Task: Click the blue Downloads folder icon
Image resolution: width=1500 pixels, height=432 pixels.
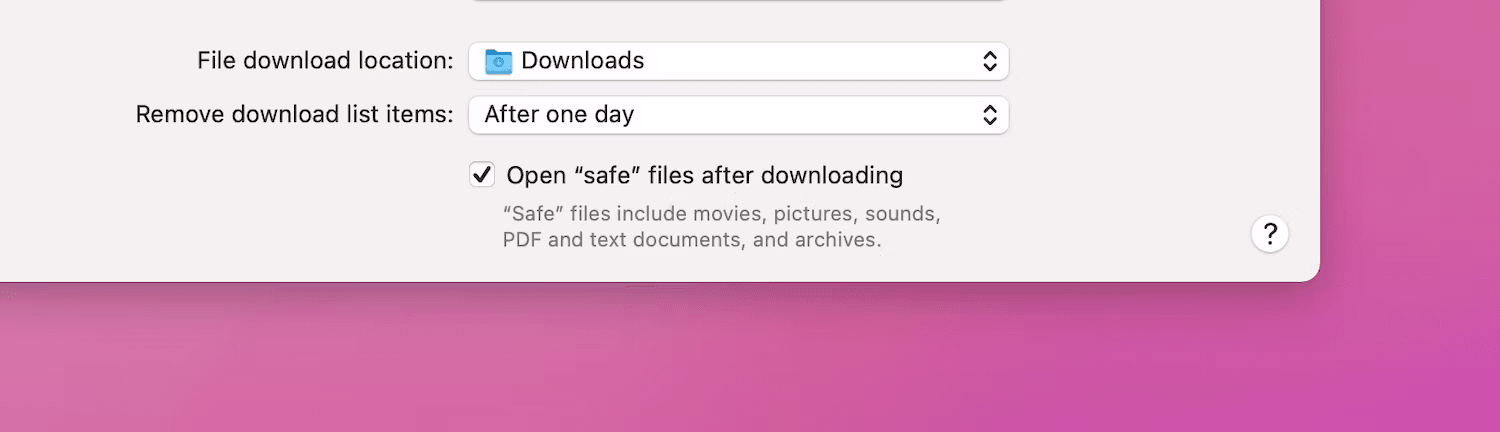Action: [498, 61]
